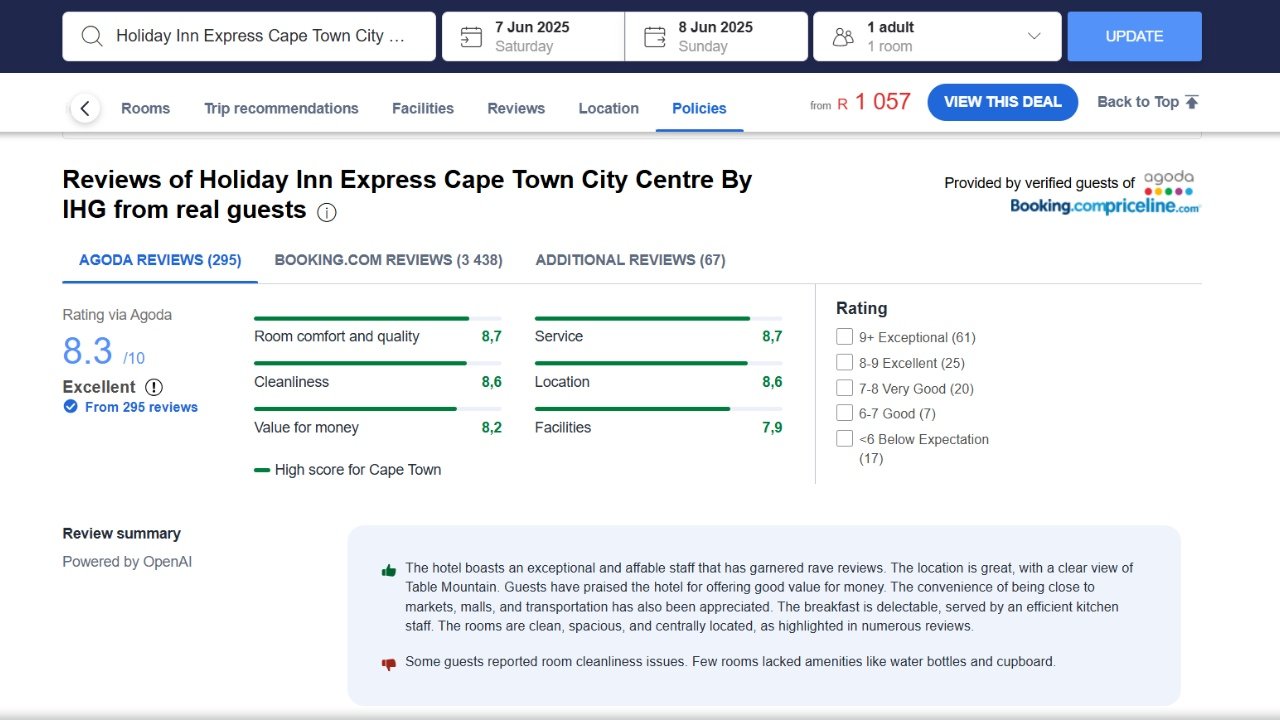This screenshot has width=1280, height=720.
Task: Switch to Booking.com Reviews (3 438) tab
Action: pos(388,260)
